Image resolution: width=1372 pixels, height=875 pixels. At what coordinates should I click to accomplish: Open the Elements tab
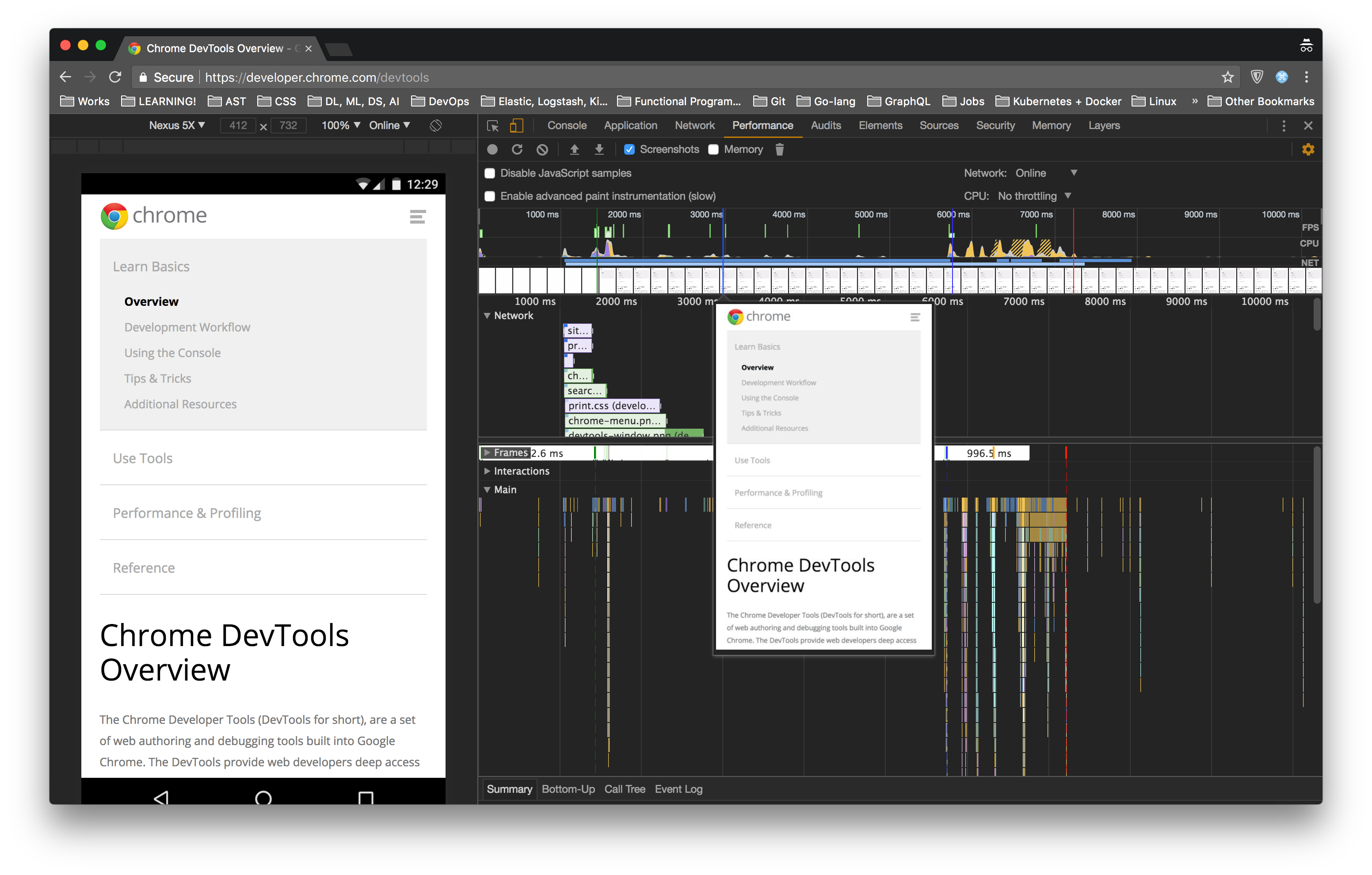coord(880,126)
